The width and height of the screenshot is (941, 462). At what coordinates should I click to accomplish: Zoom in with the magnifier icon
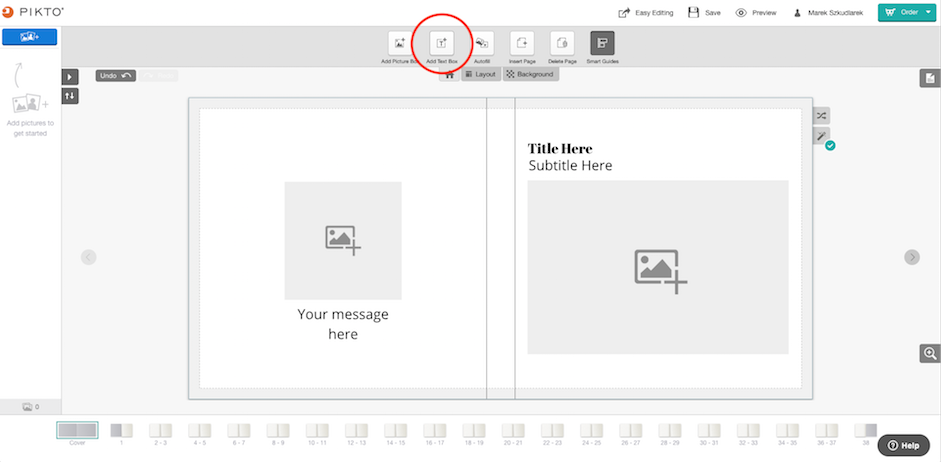click(930, 353)
